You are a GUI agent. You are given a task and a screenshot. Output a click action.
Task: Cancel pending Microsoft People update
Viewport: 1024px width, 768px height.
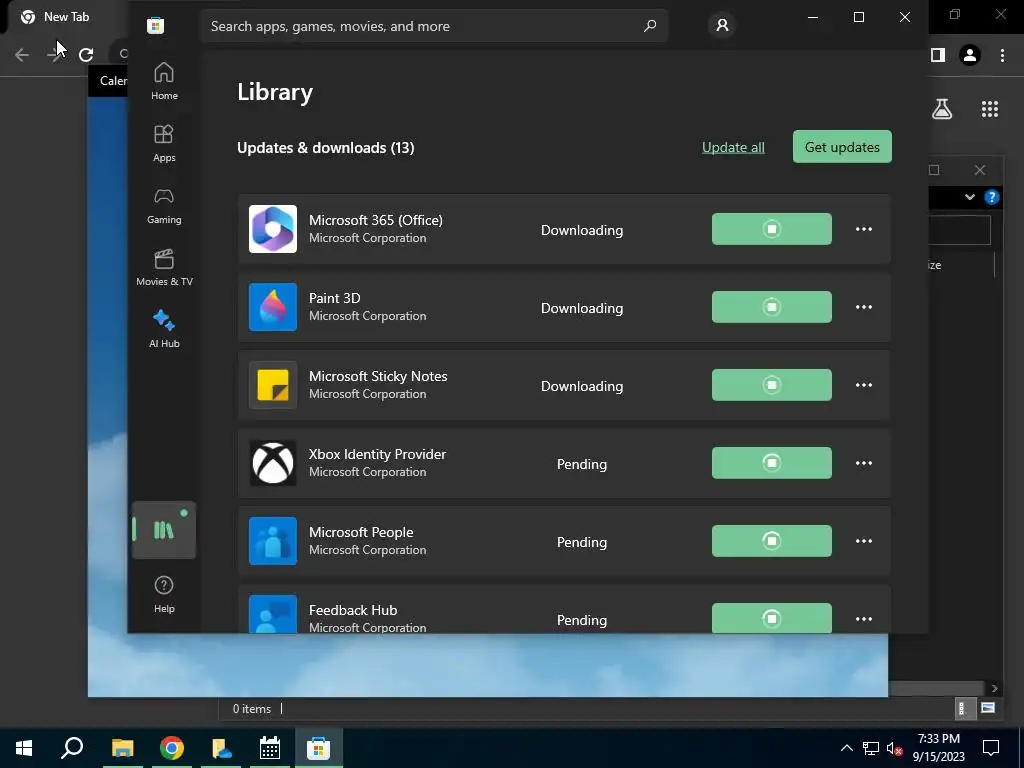pos(771,541)
